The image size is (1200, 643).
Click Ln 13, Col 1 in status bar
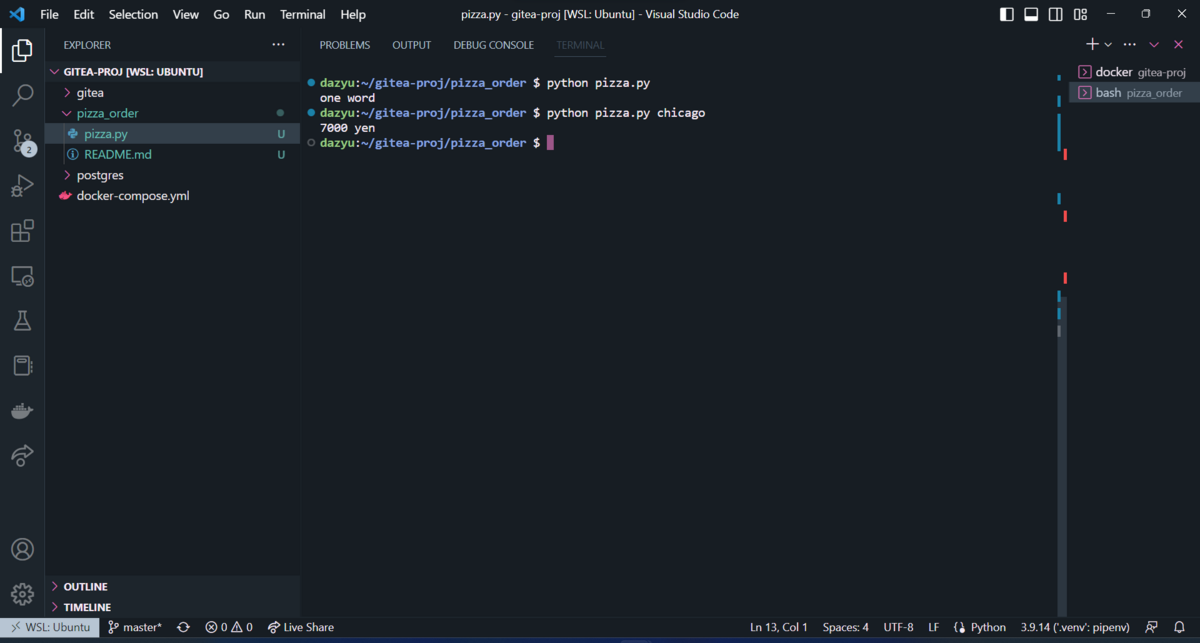(x=779, y=627)
